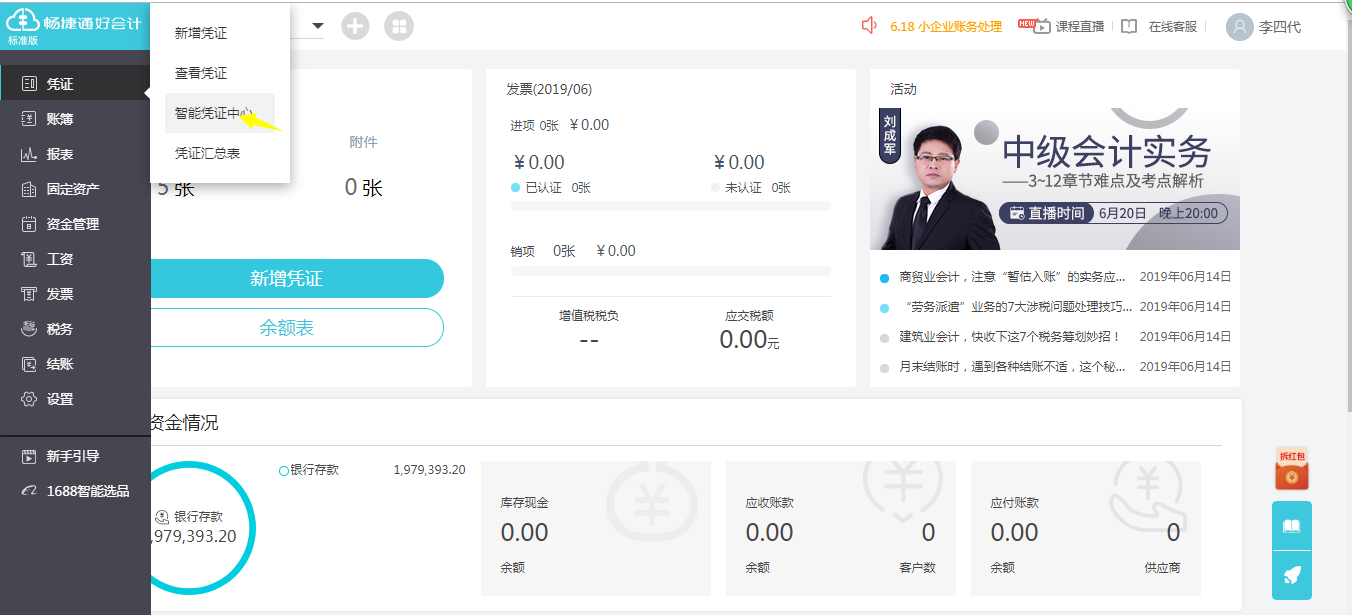The image size is (1352, 615).
Task: Click the speaker announcement icon
Action: pyautogui.click(x=868, y=26)
